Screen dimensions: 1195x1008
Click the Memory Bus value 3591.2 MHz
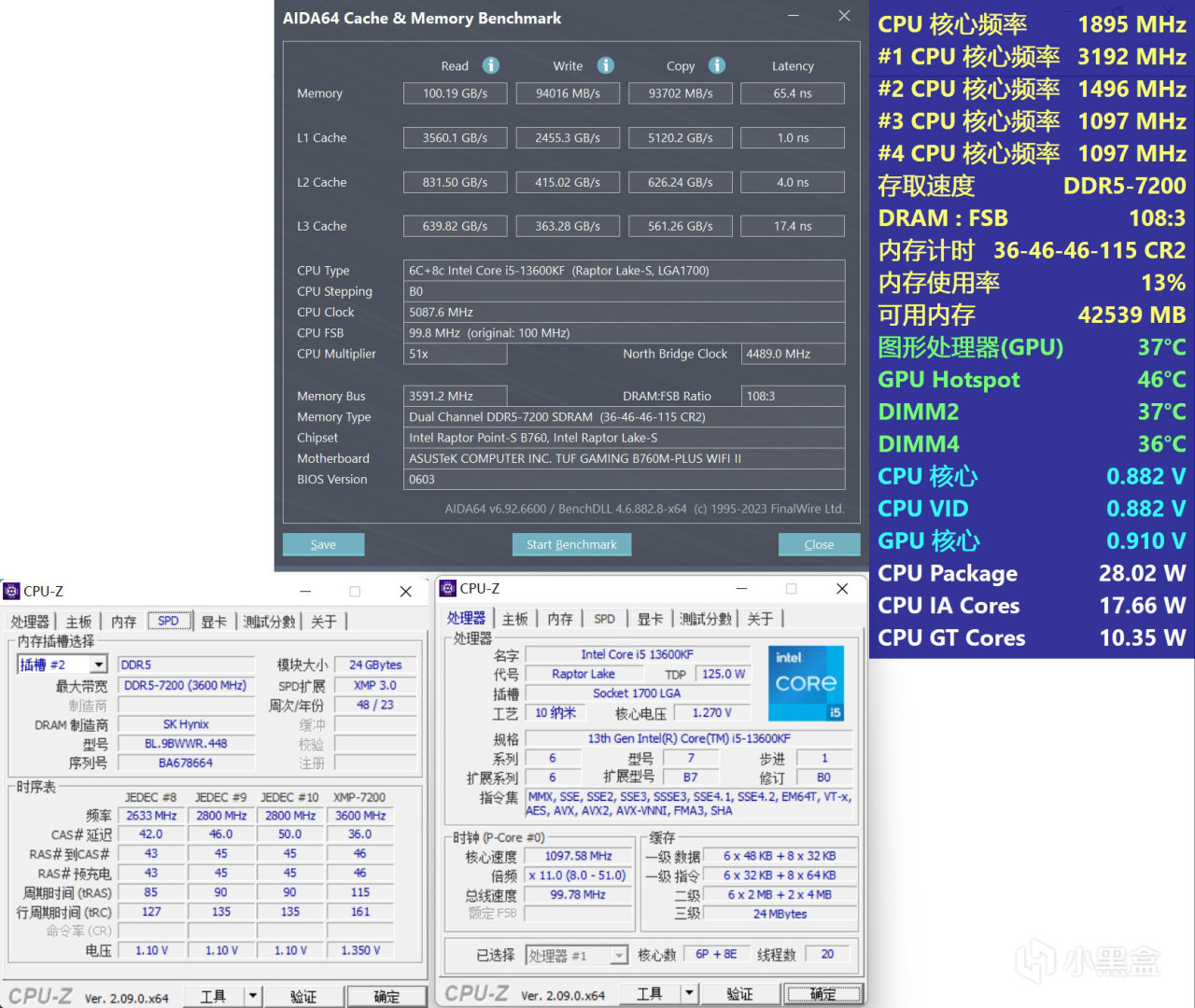[455, 396]
